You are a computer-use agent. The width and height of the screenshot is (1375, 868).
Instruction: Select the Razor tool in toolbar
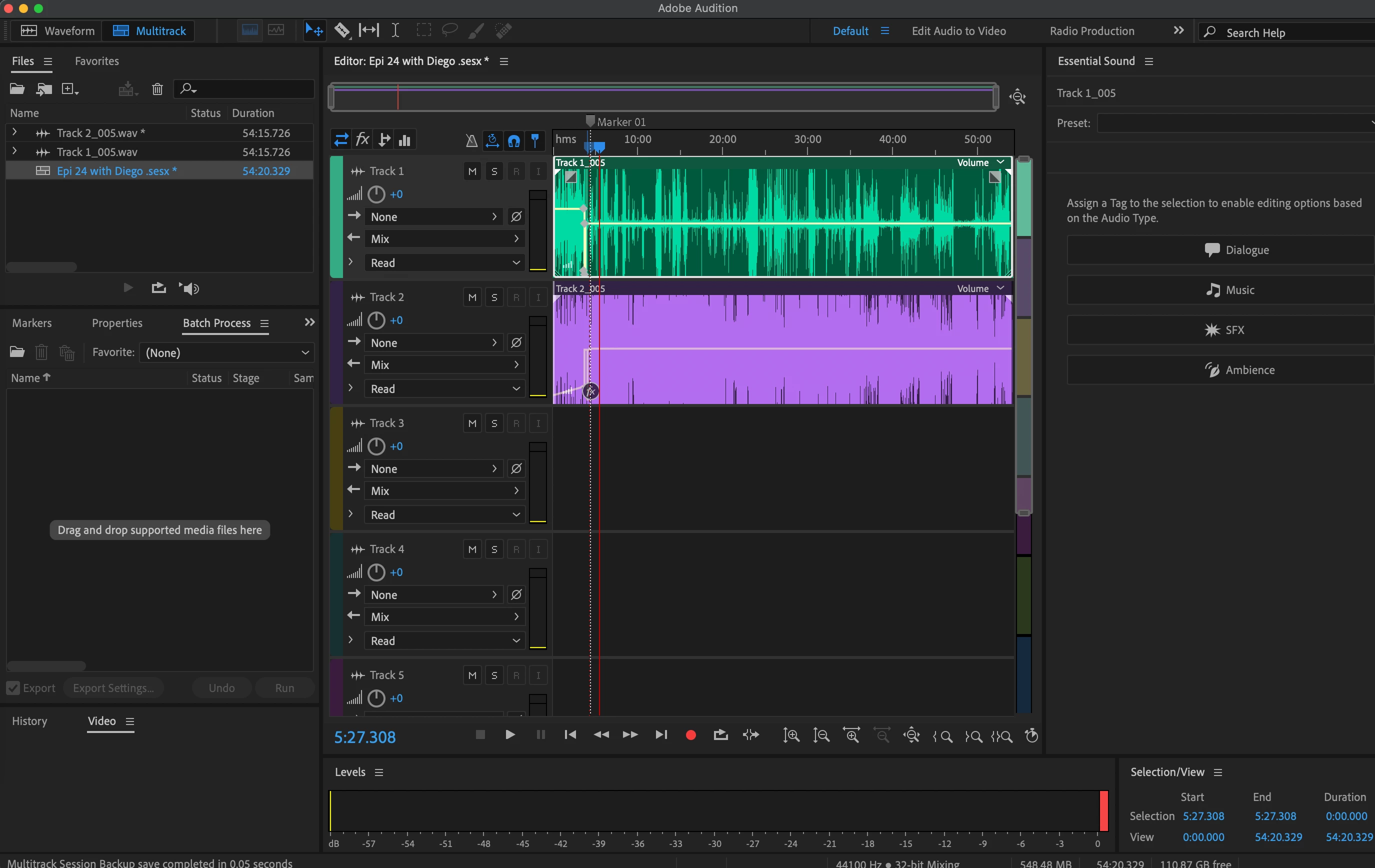341,30
